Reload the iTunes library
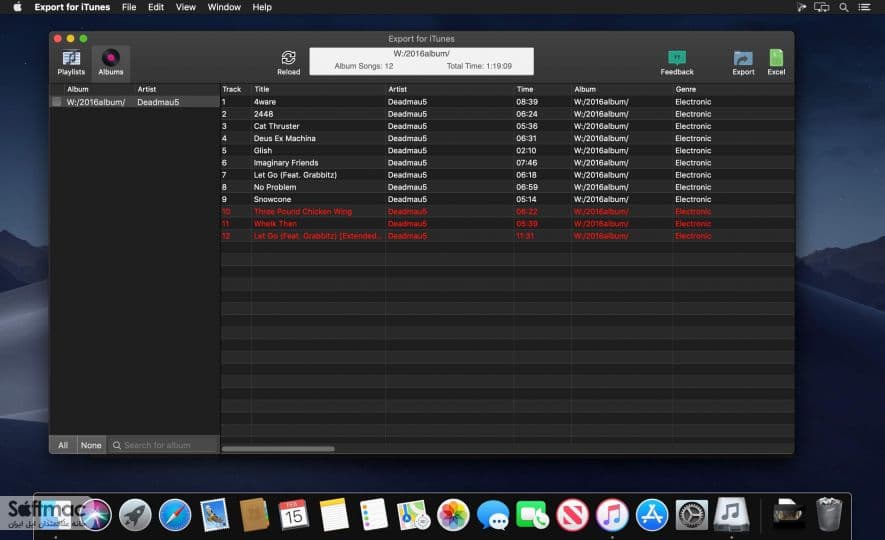 (x=288, y=63)
